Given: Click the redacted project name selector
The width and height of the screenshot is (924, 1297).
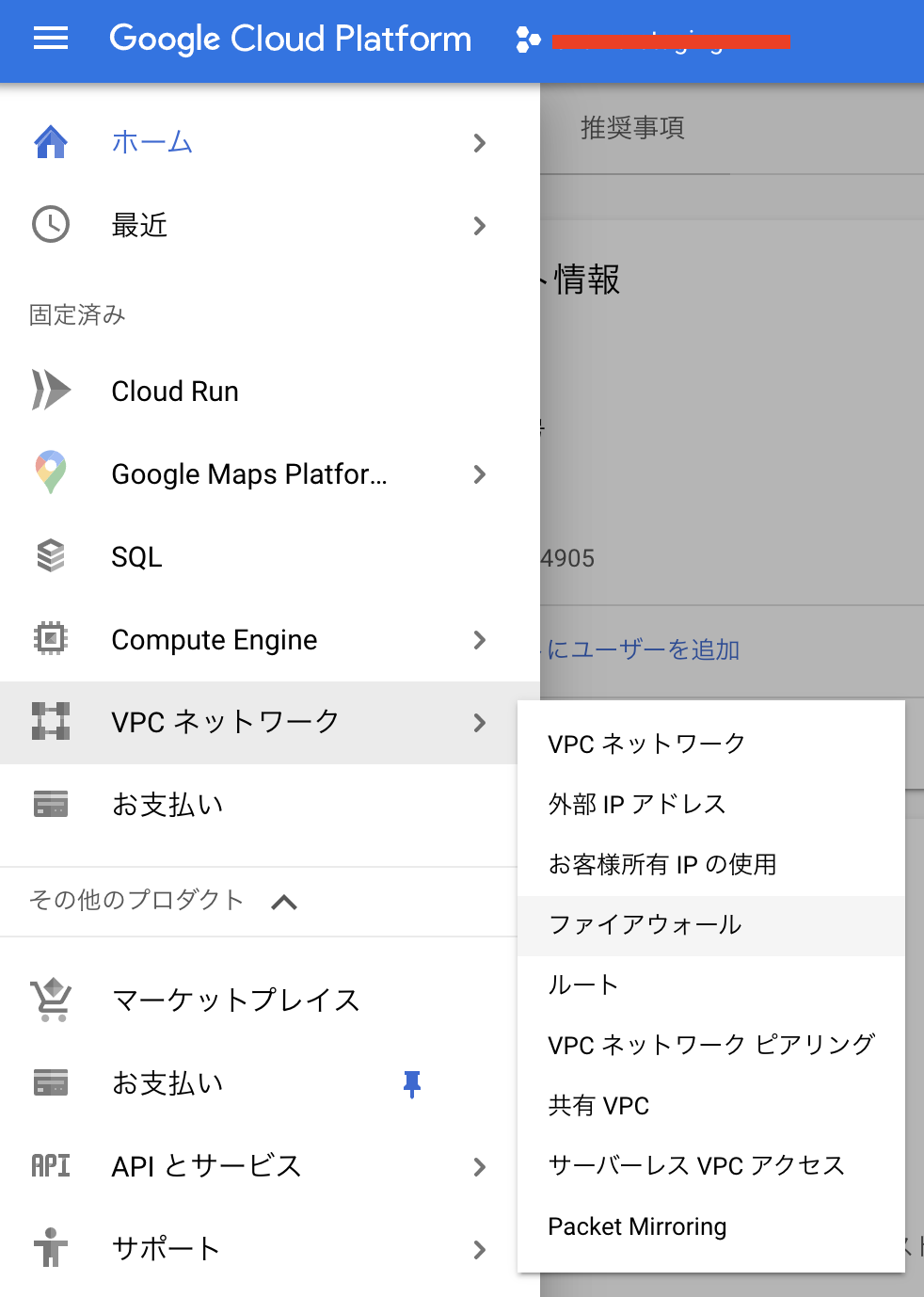Looking at the screenshot, I should pyautogui.click(x=671, y=41).
